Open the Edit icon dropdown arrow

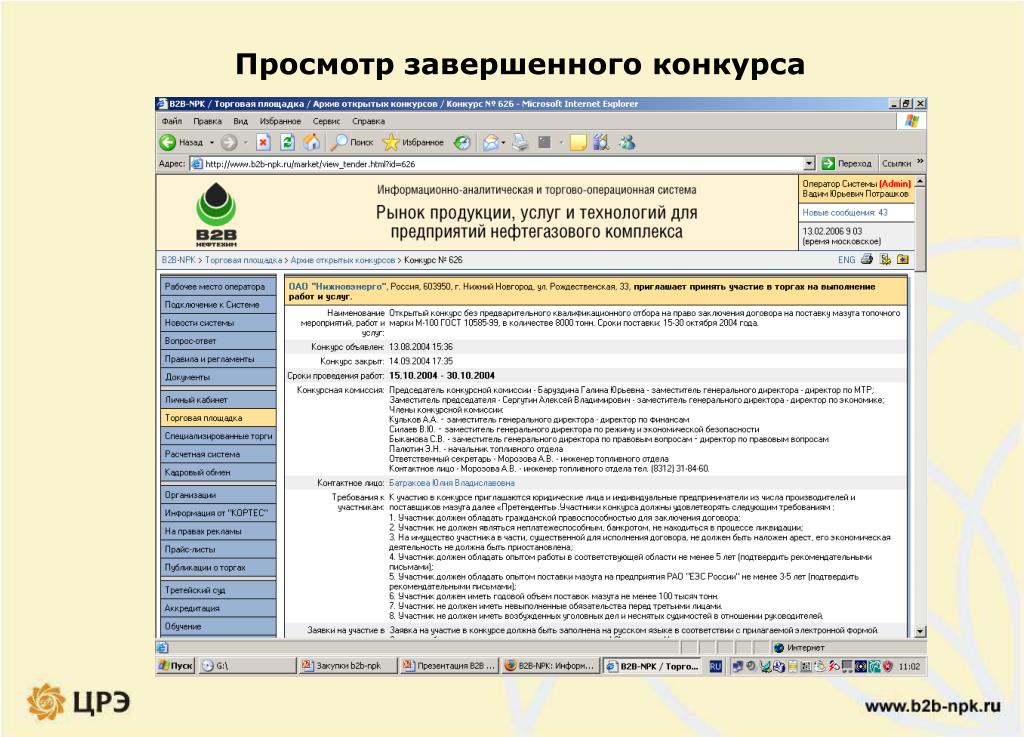tap(561, 142)
